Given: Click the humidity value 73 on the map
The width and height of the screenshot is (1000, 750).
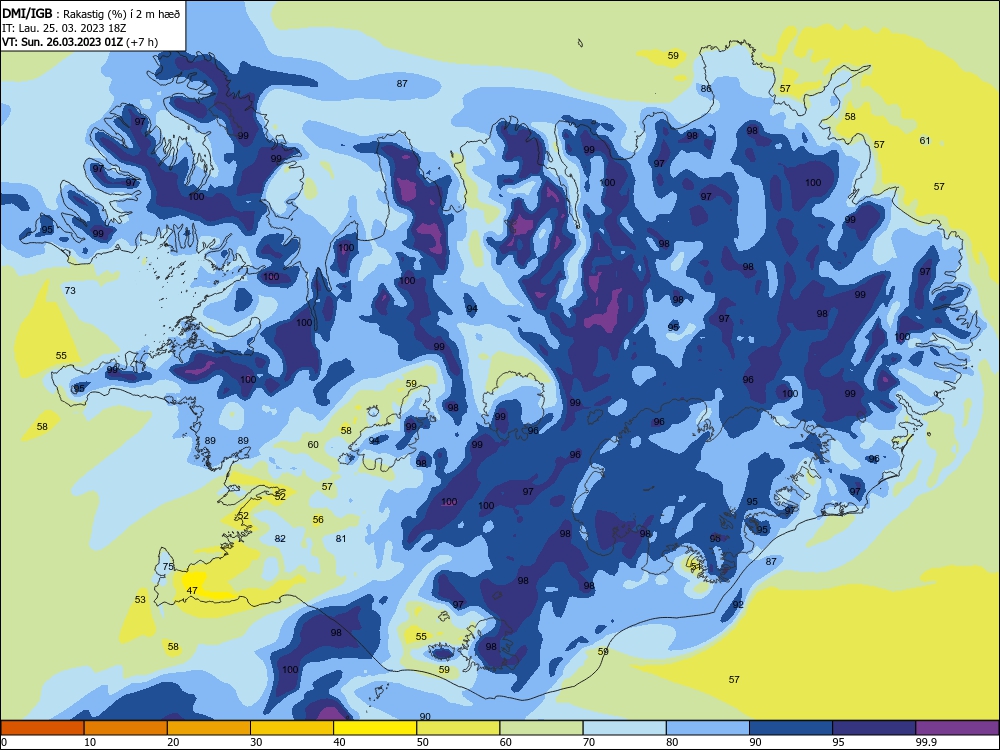Looking at the screenshot, I should (x=70, y=290).
